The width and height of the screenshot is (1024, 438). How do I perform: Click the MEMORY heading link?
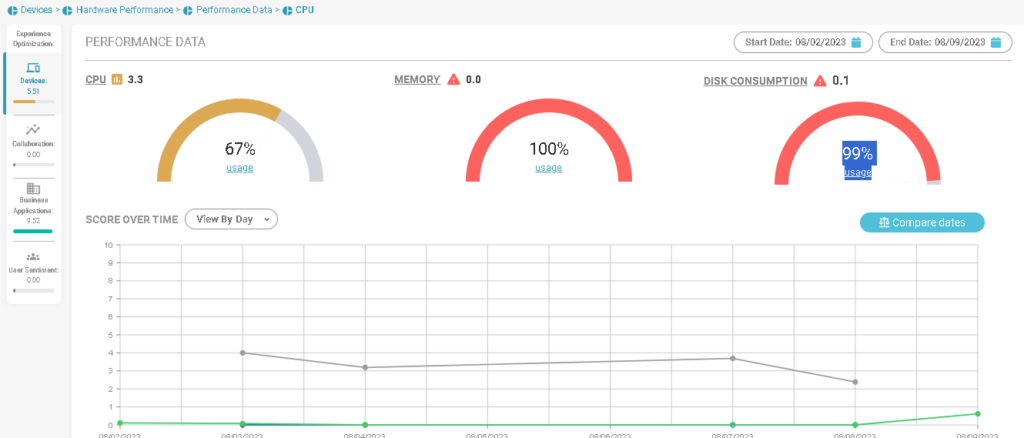(x=417, y=79)
